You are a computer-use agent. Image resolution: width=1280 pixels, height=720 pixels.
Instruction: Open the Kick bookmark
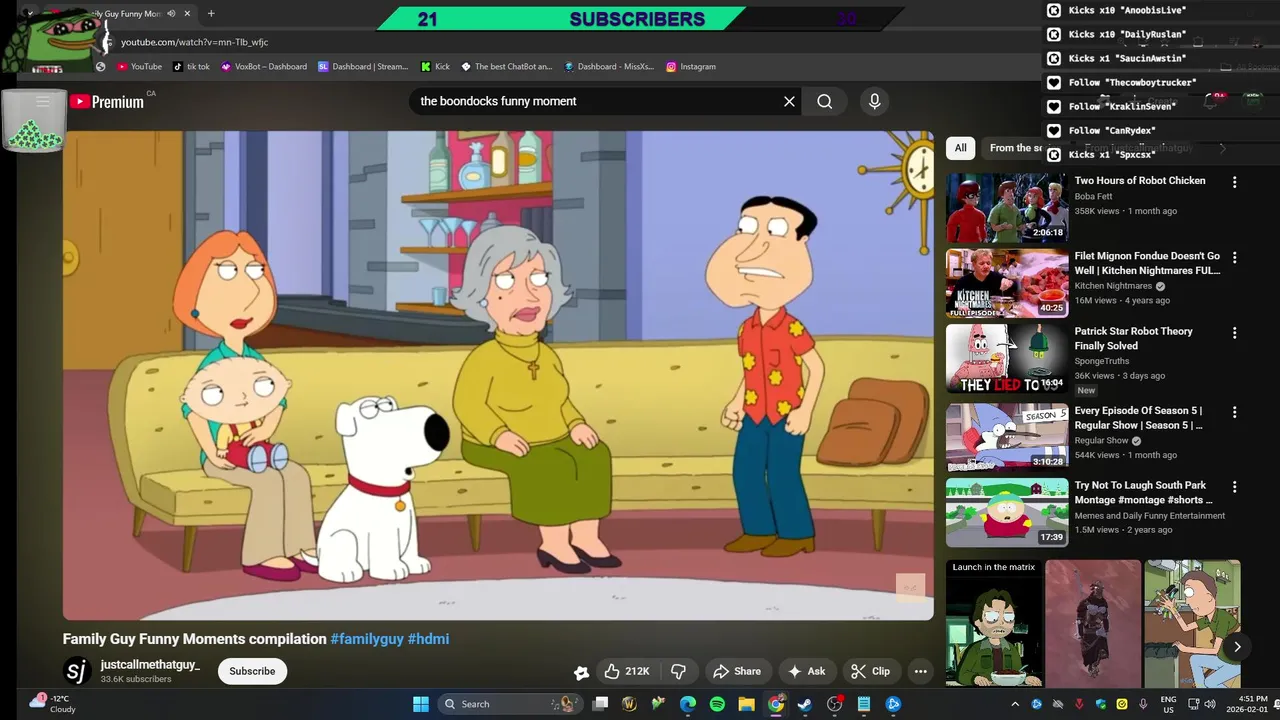(x=435, y=66)
